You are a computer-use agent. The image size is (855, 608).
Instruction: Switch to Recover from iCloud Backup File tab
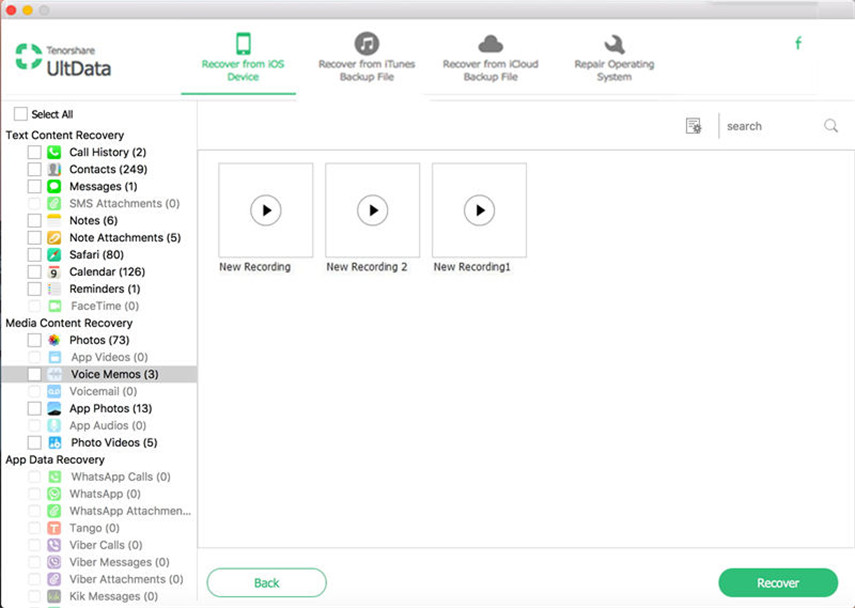click(490, 58)
